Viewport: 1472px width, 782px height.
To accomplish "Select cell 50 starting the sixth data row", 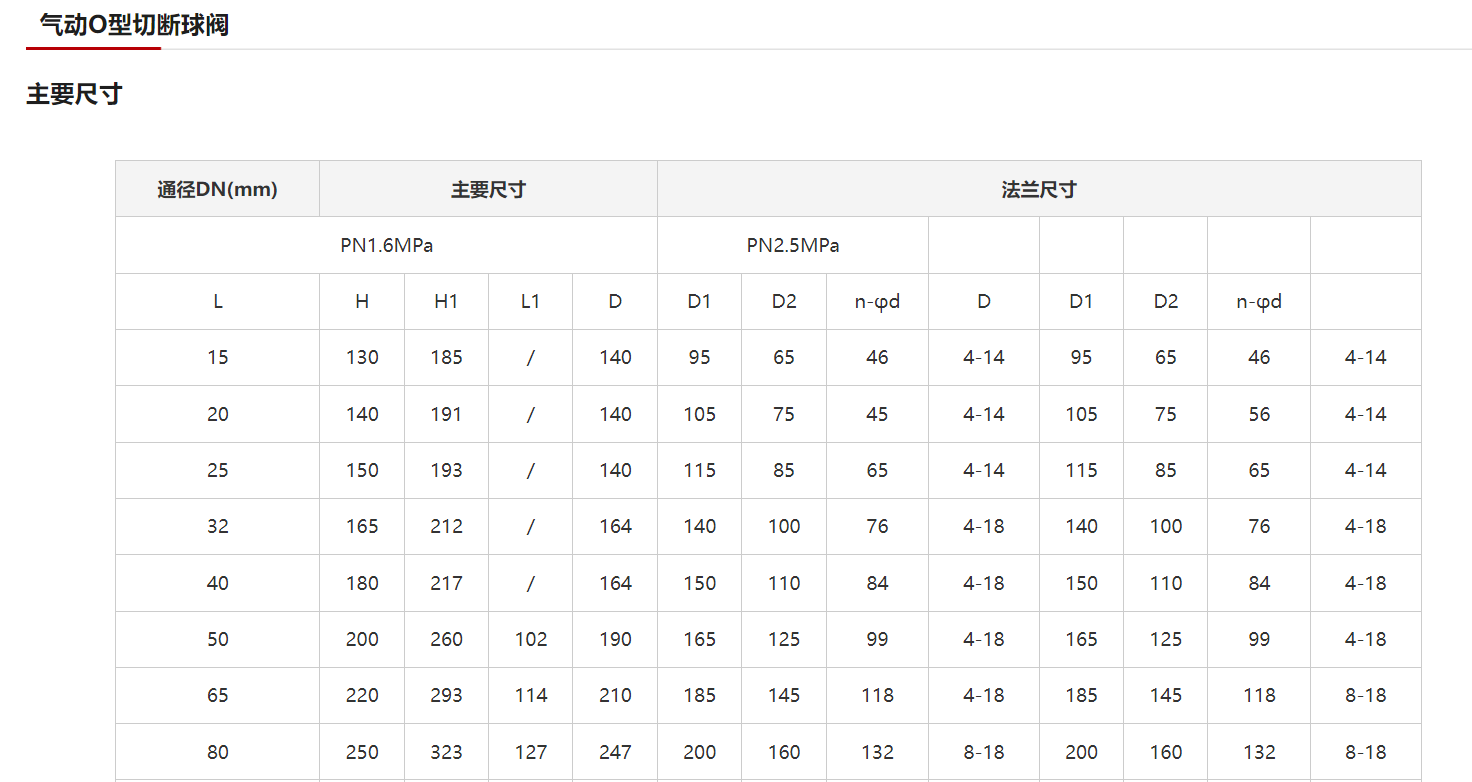I will [x=218, y=639].
